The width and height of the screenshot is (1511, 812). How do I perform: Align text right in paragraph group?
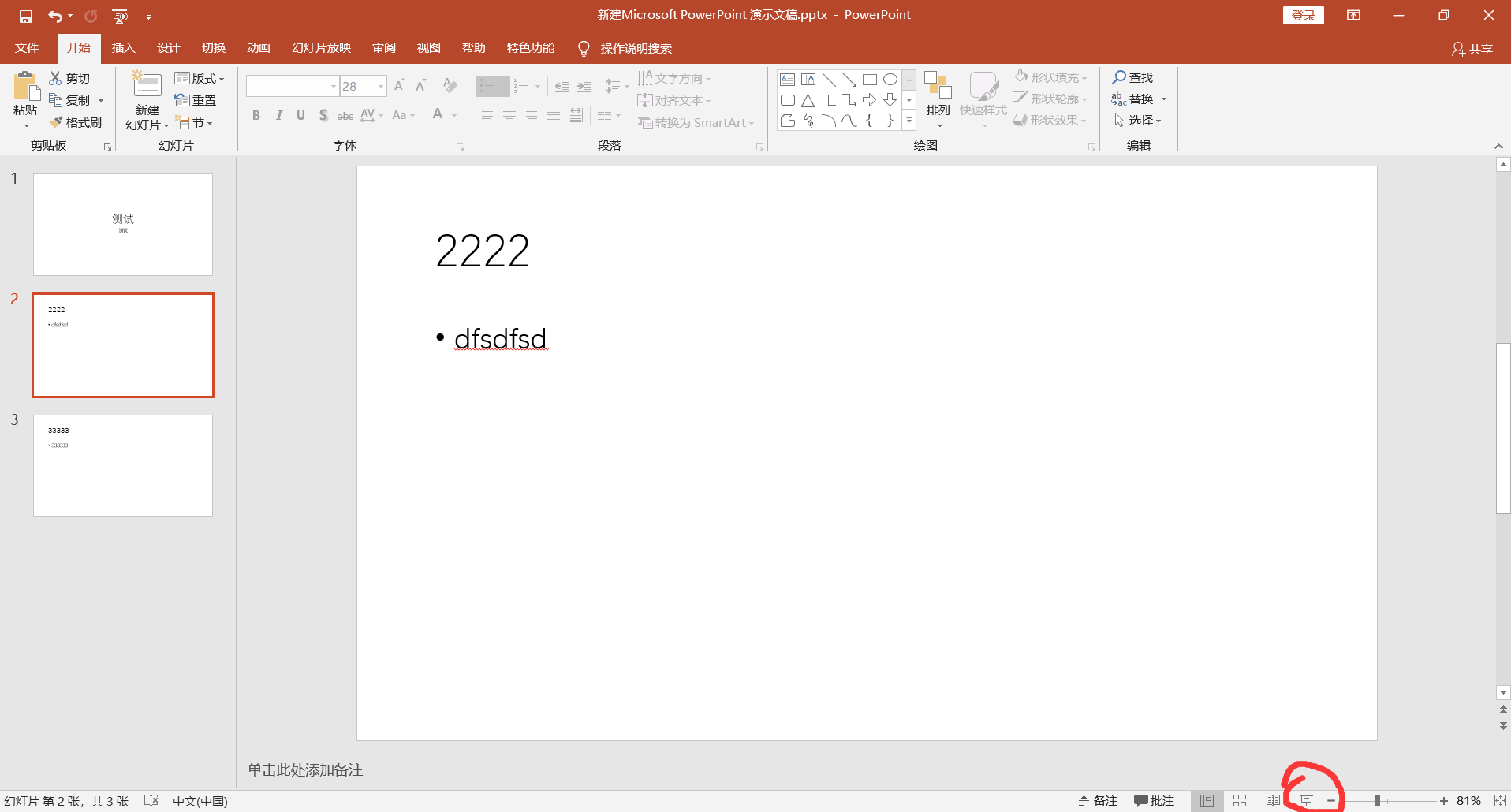(x=532, y=116)
